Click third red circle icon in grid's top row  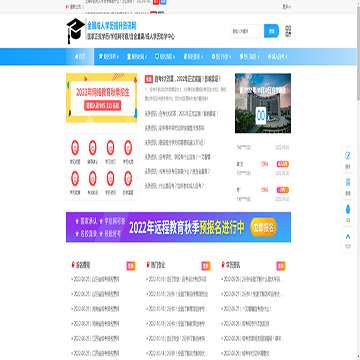pyautogui.click(x=110, y=148)
